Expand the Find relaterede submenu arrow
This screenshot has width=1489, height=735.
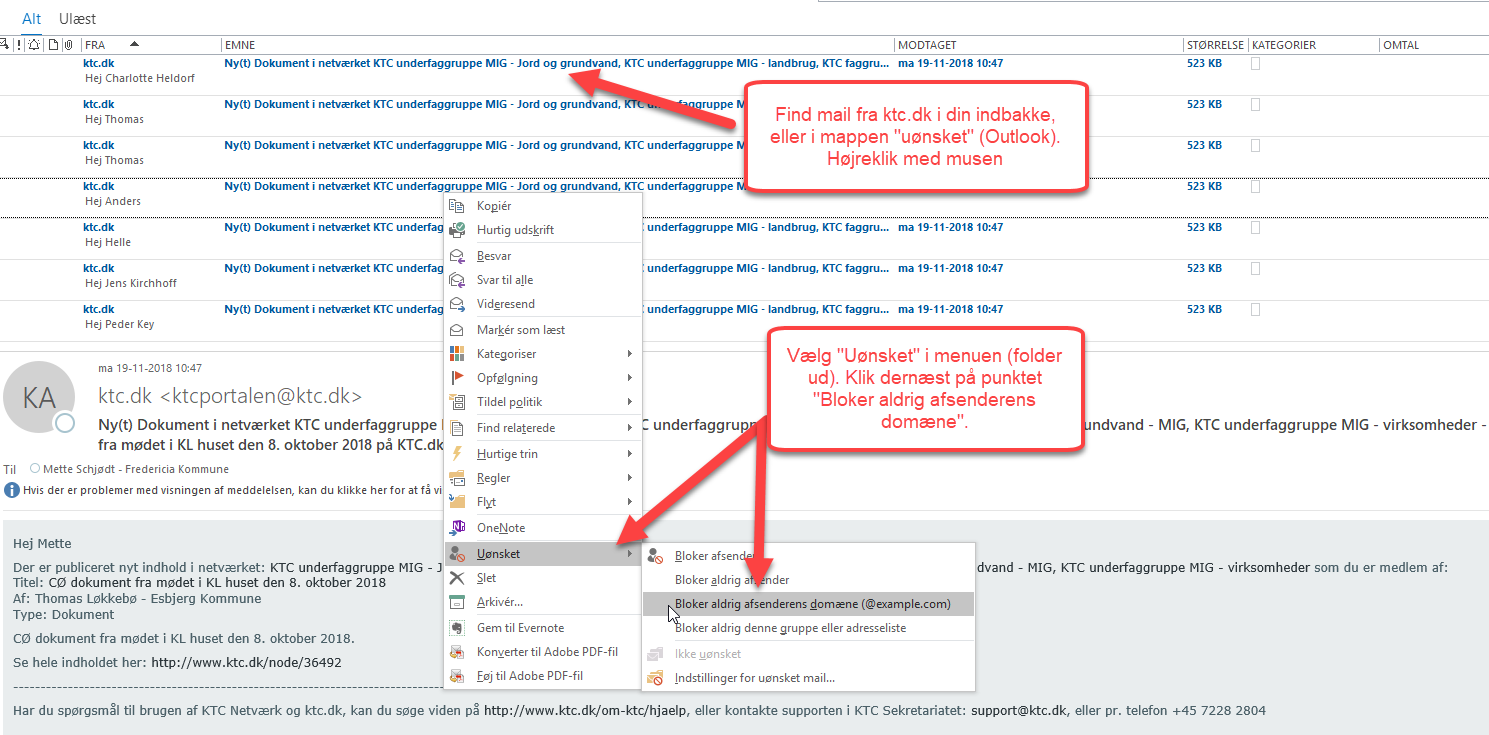click(630, 428)
